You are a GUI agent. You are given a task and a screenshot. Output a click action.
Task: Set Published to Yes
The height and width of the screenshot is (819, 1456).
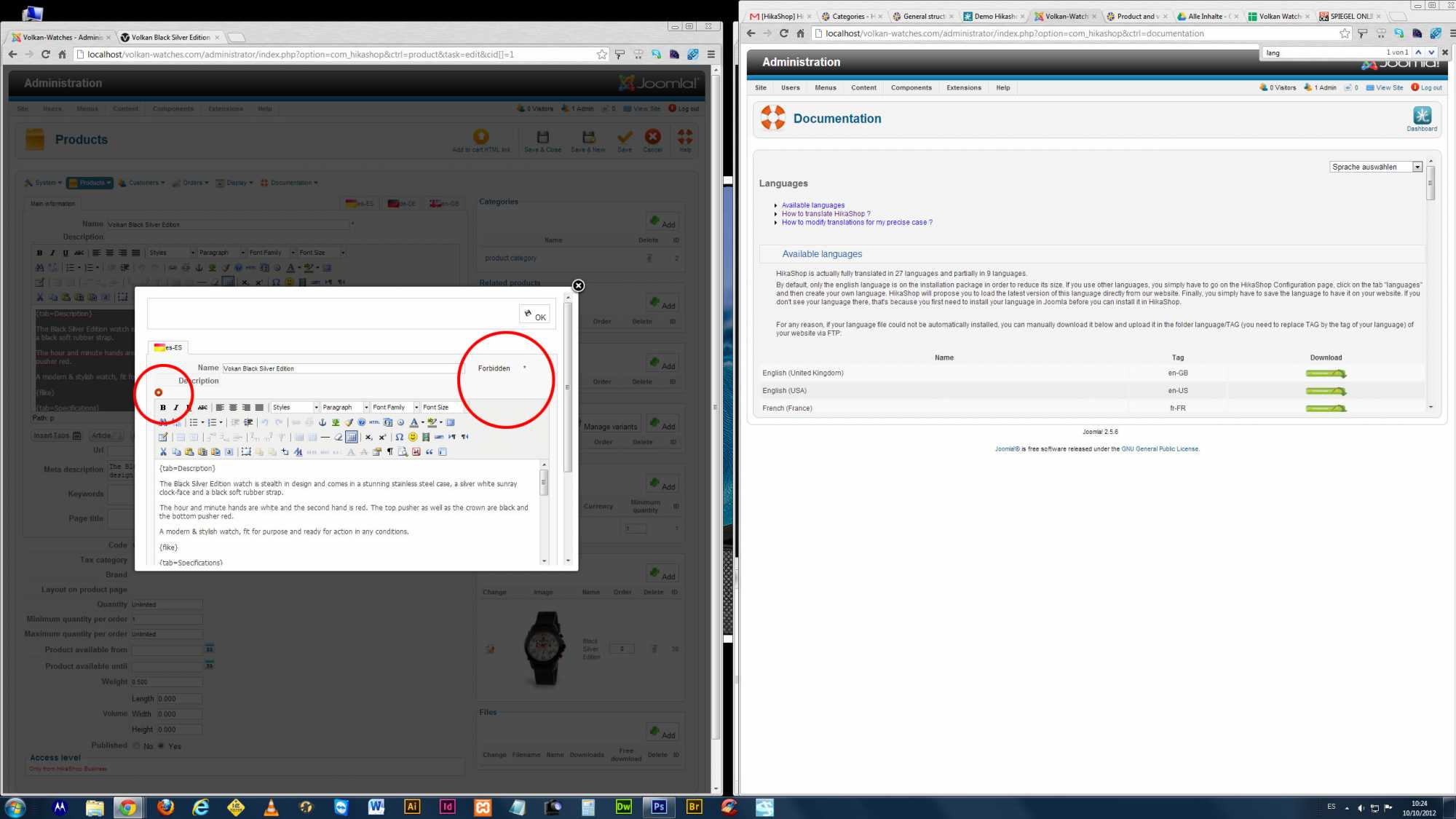coord(162,745)
